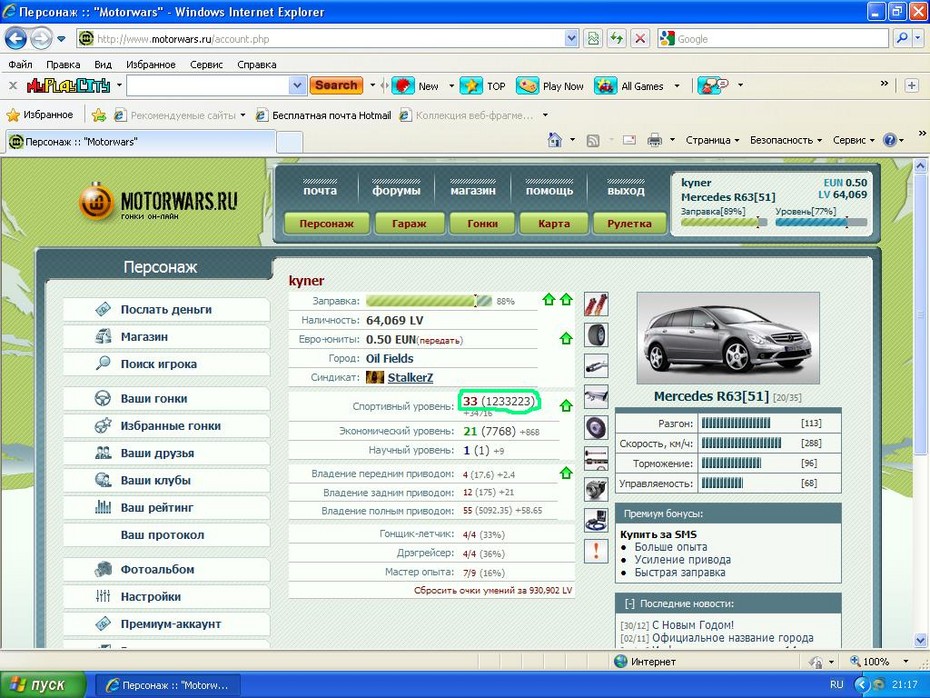Click the sliders icon for Настройки
The height and width of the screenshot is (698, 930).
(x=103, y=595)
